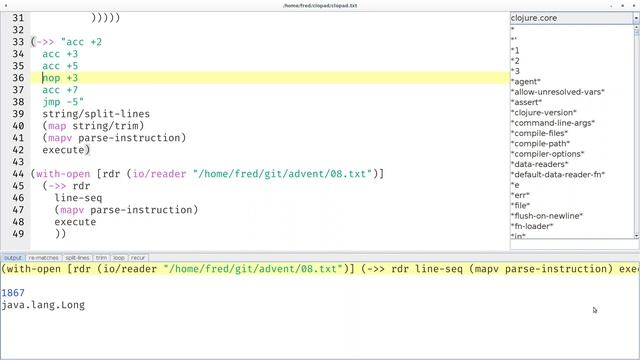The height and width of the screenshot is (360, 640).
Task: Click the filter field below the symbol list
Action: 574,244
